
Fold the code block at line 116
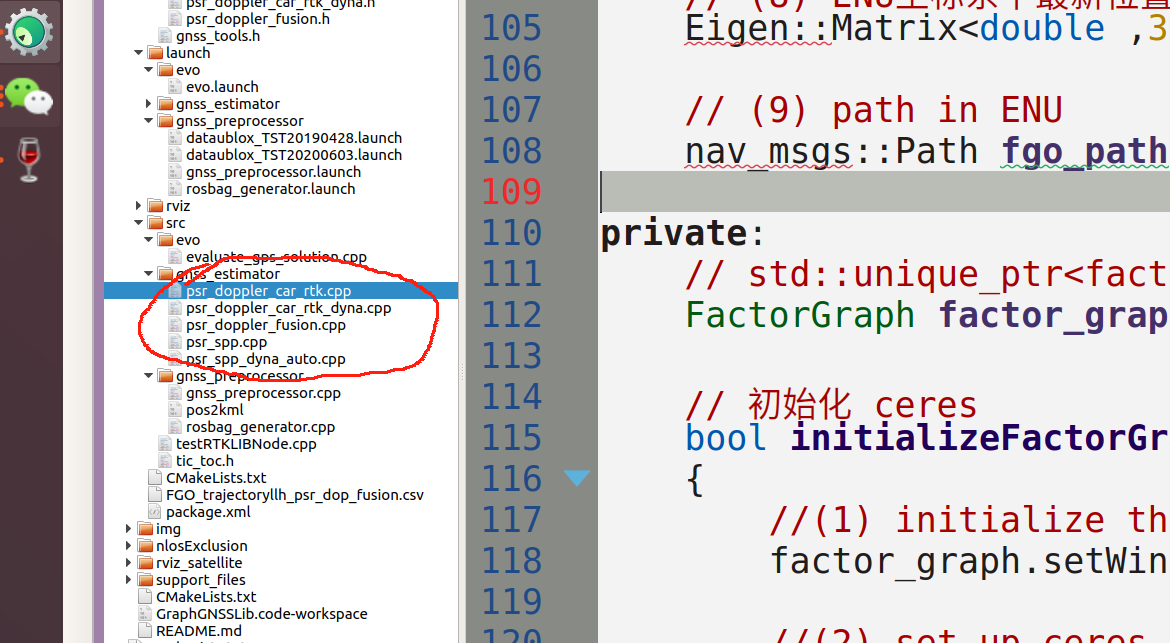576,478
